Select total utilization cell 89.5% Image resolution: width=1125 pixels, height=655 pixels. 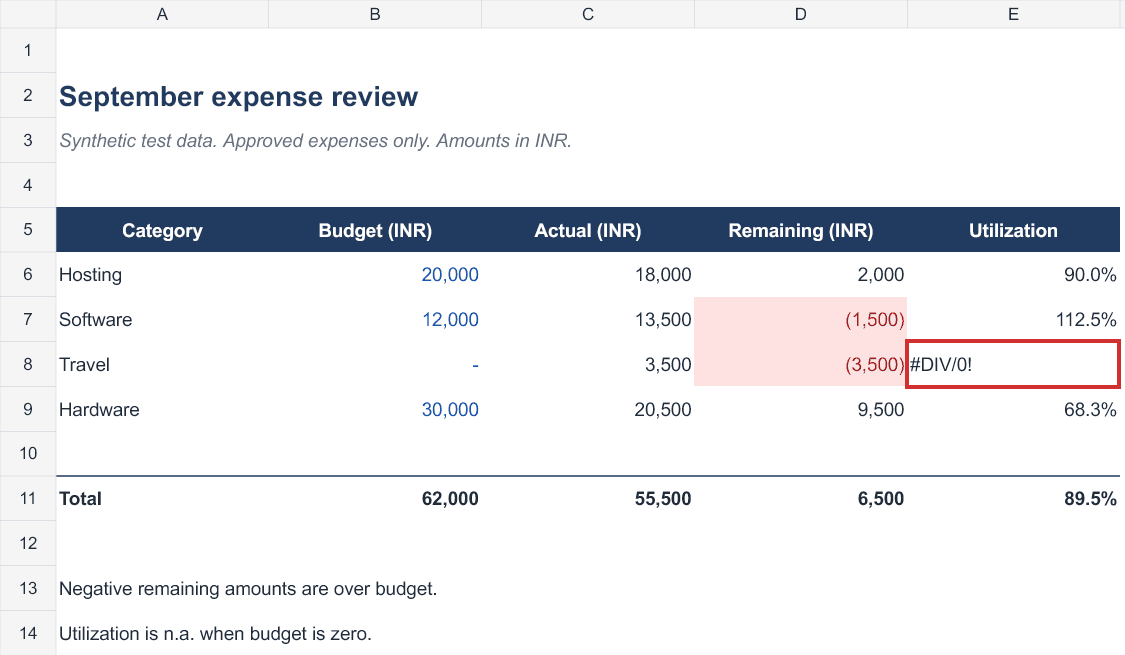1013,499
